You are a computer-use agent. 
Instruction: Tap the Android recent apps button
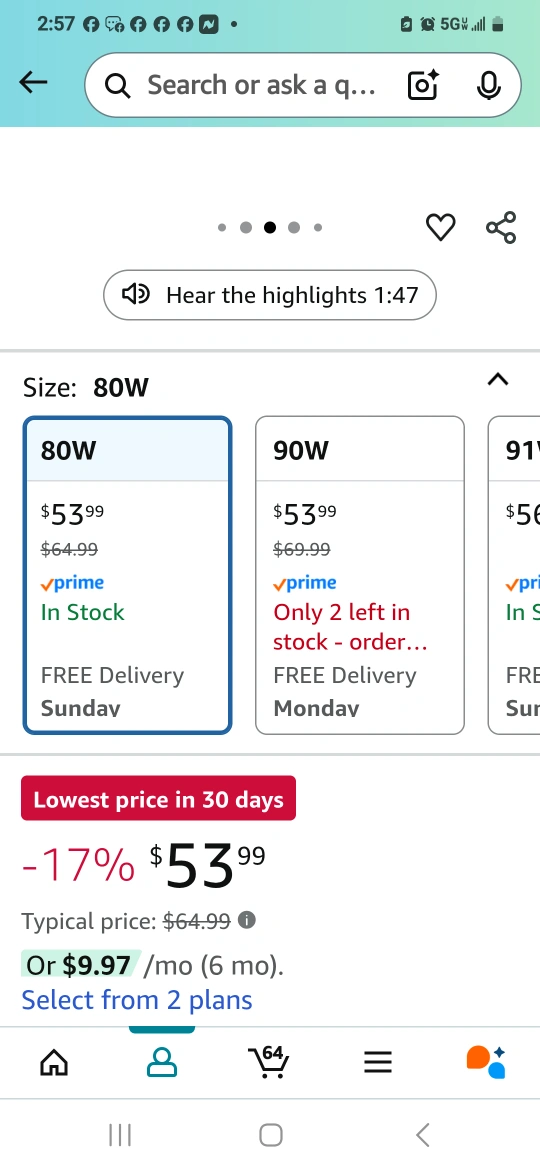[x=120, y=1135]
